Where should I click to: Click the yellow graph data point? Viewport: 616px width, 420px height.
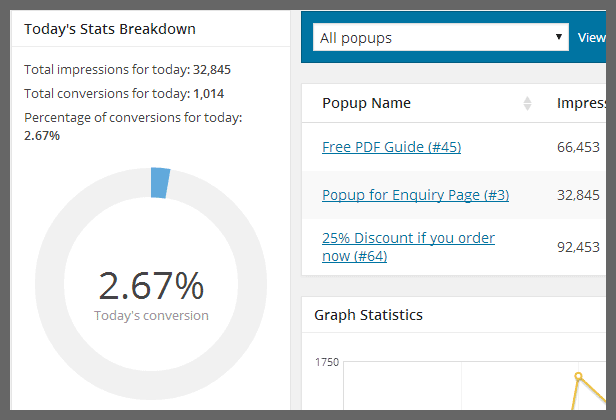tap(578, 376)
